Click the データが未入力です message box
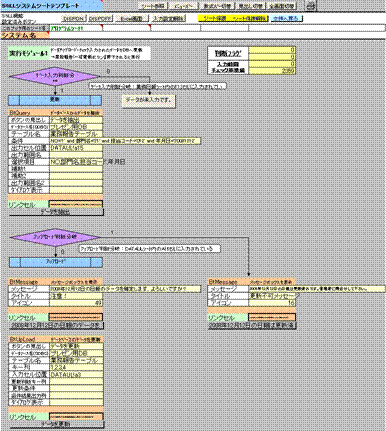This screenshot has width=386, height=431. click(x=148, y=100)
